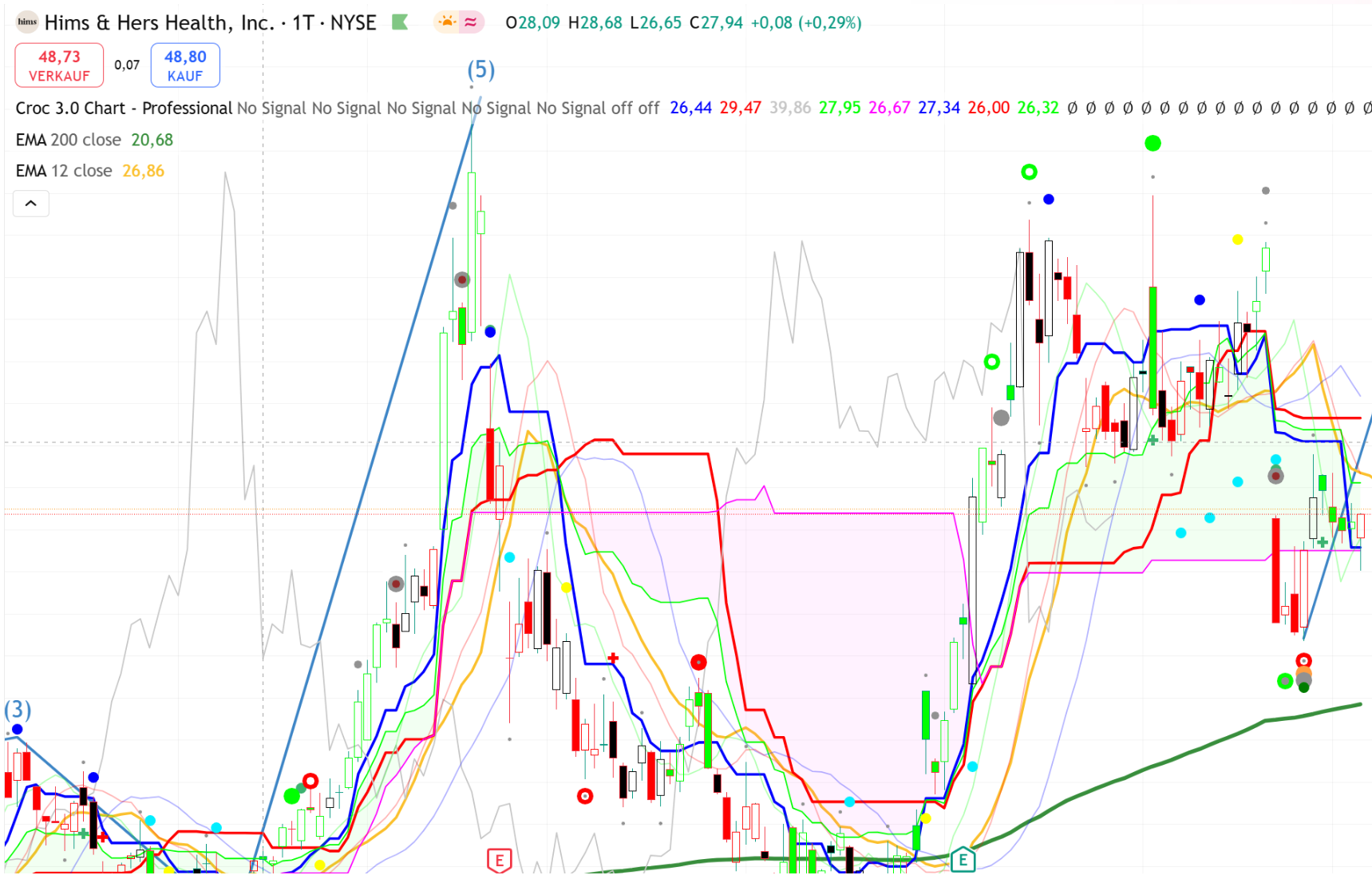This screenshot has height=887, width=1372.
Task: Click the pink approximate-sign data icon
Action: pos(471,22)
